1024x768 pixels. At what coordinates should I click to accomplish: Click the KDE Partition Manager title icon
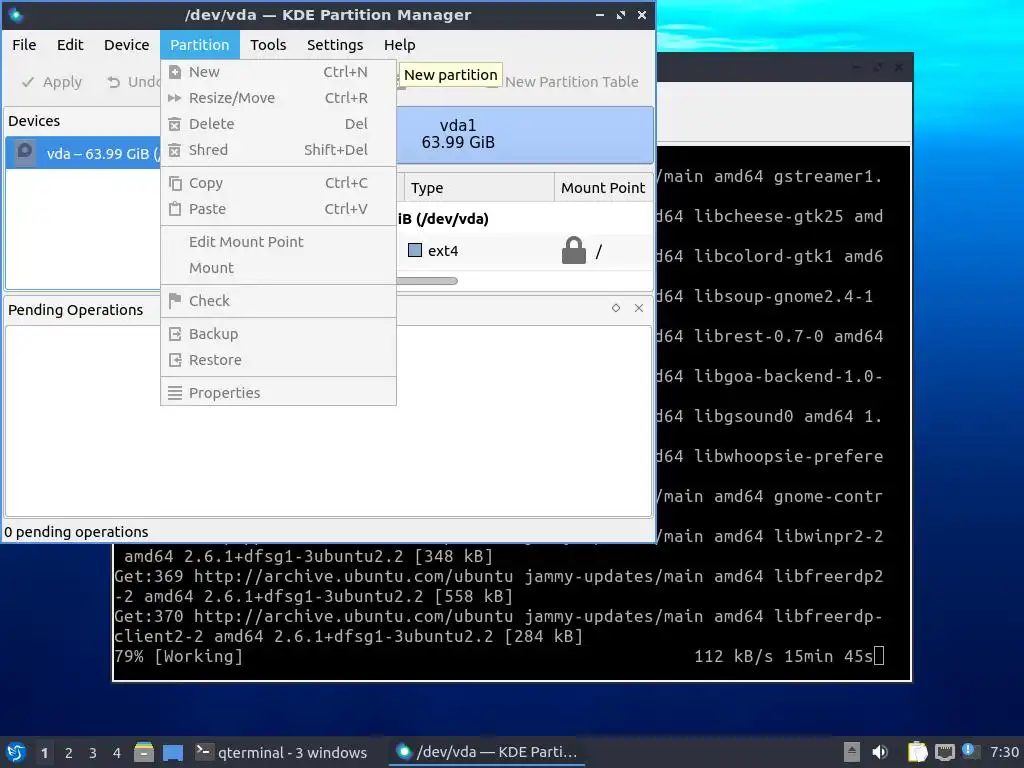click(16, 15)
